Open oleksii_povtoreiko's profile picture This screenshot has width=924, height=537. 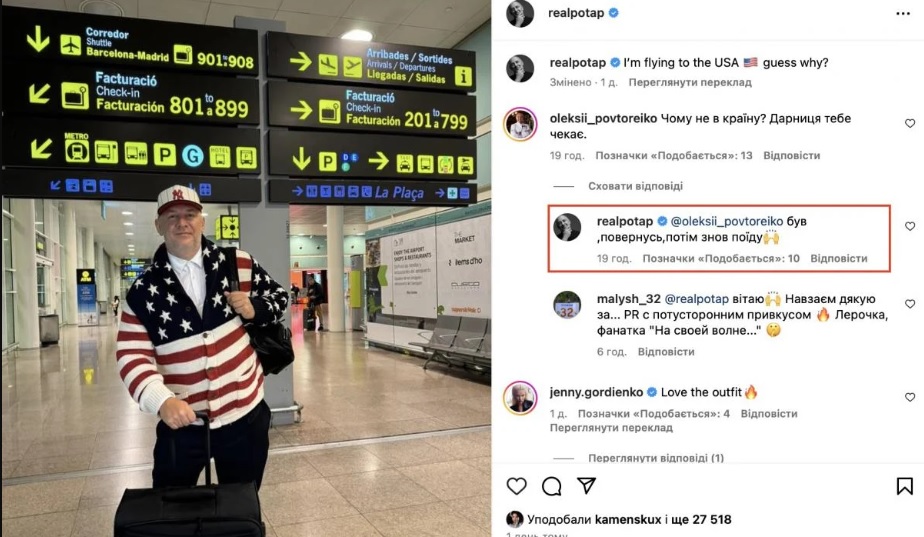click(520, 124)
